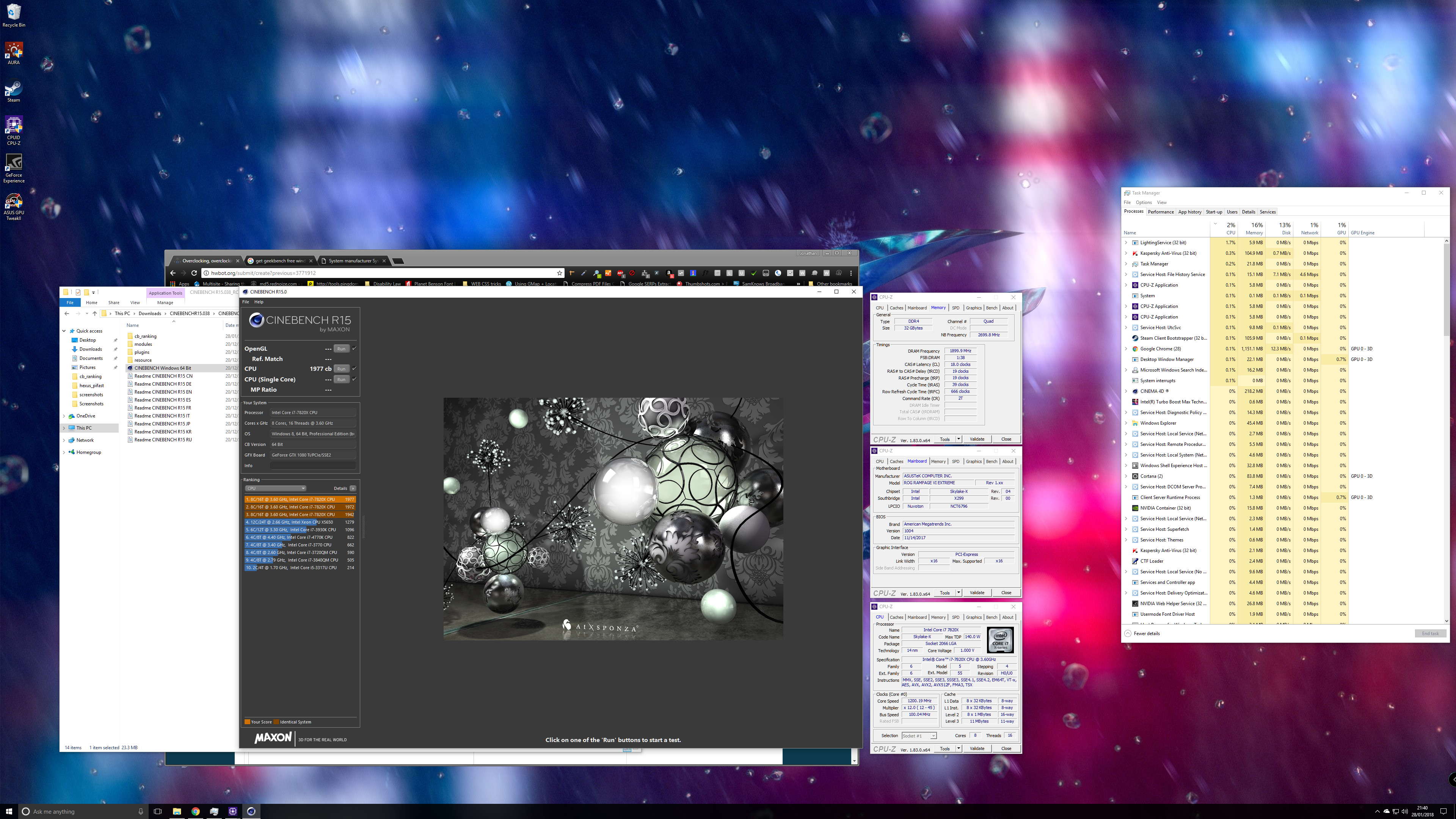Click the Cortana microphone icon

(141, 811)
